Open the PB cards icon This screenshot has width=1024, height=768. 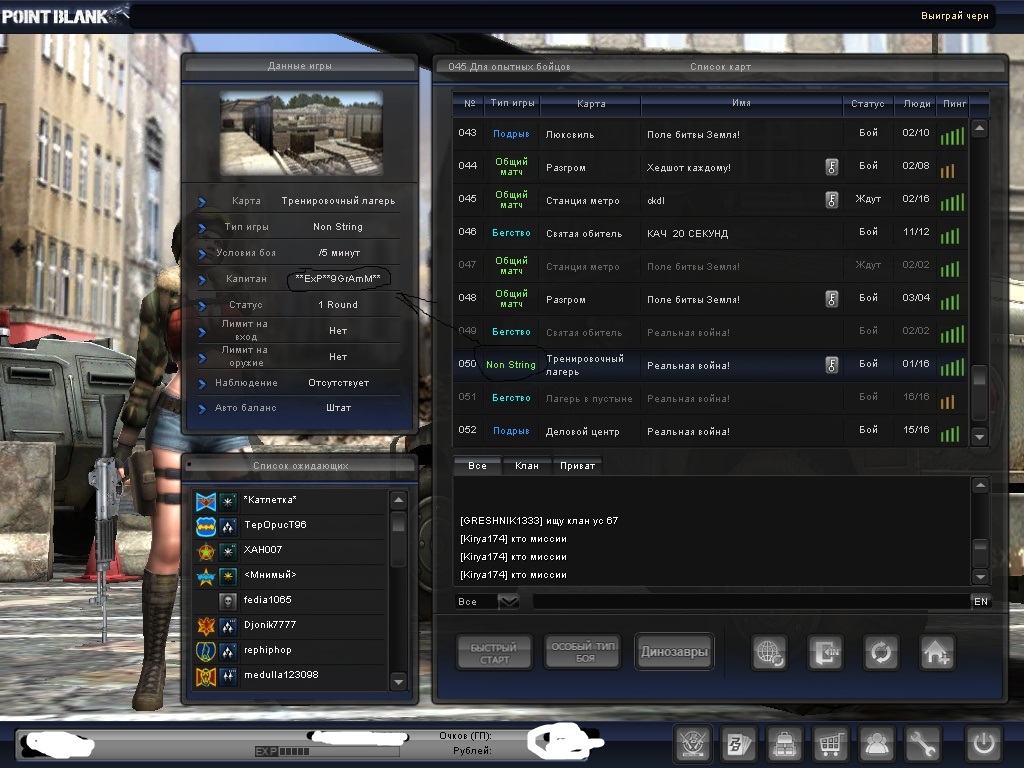click(x=738, y=744)
